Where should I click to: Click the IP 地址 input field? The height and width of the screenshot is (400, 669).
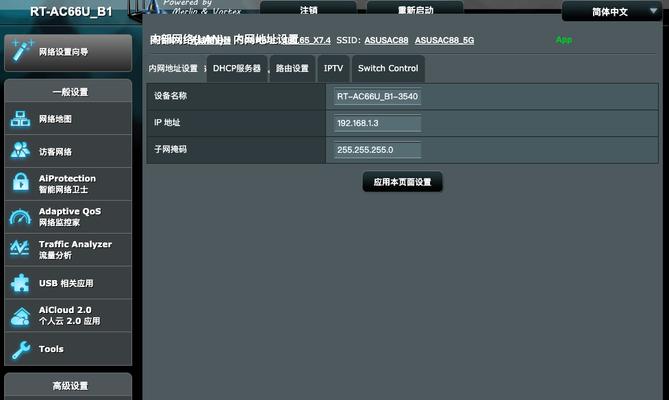pos(377,123)
